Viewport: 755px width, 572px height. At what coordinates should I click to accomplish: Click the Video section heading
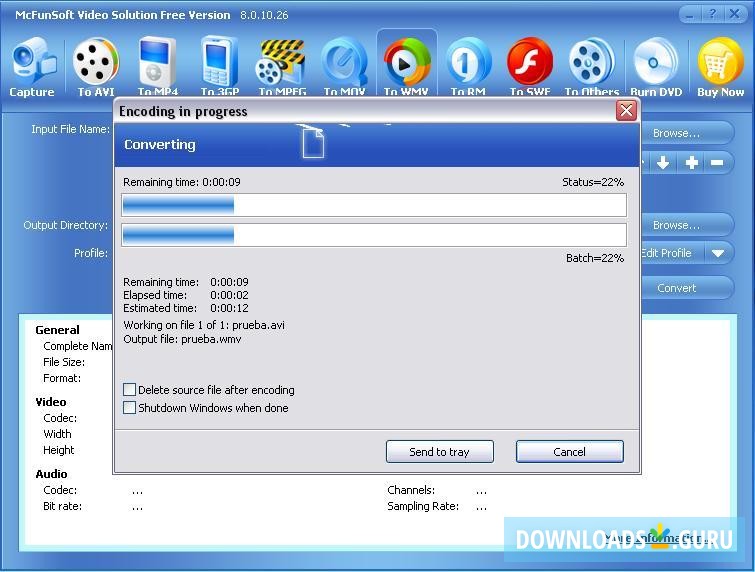pyautogui.click(x=51, y=402)
